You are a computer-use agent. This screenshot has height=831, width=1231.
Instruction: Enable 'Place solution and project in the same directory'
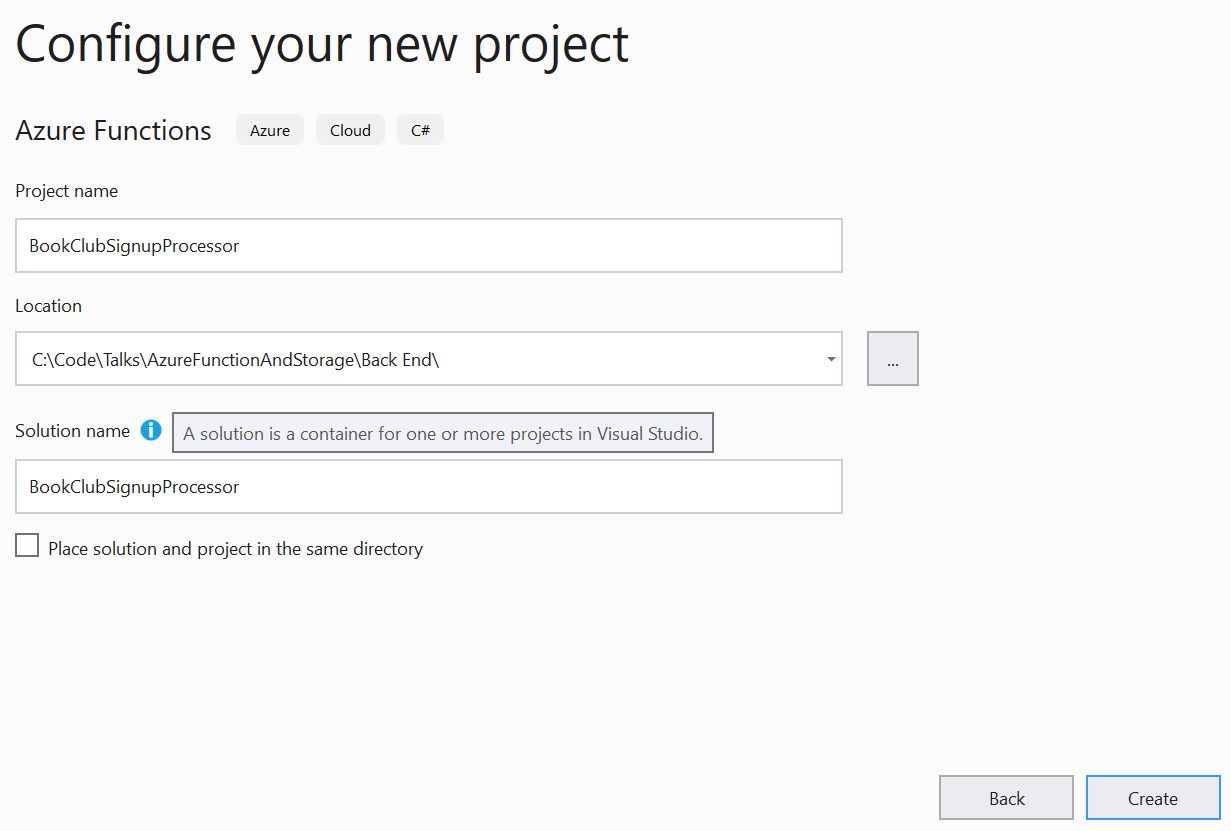click(x=27, y=545)
